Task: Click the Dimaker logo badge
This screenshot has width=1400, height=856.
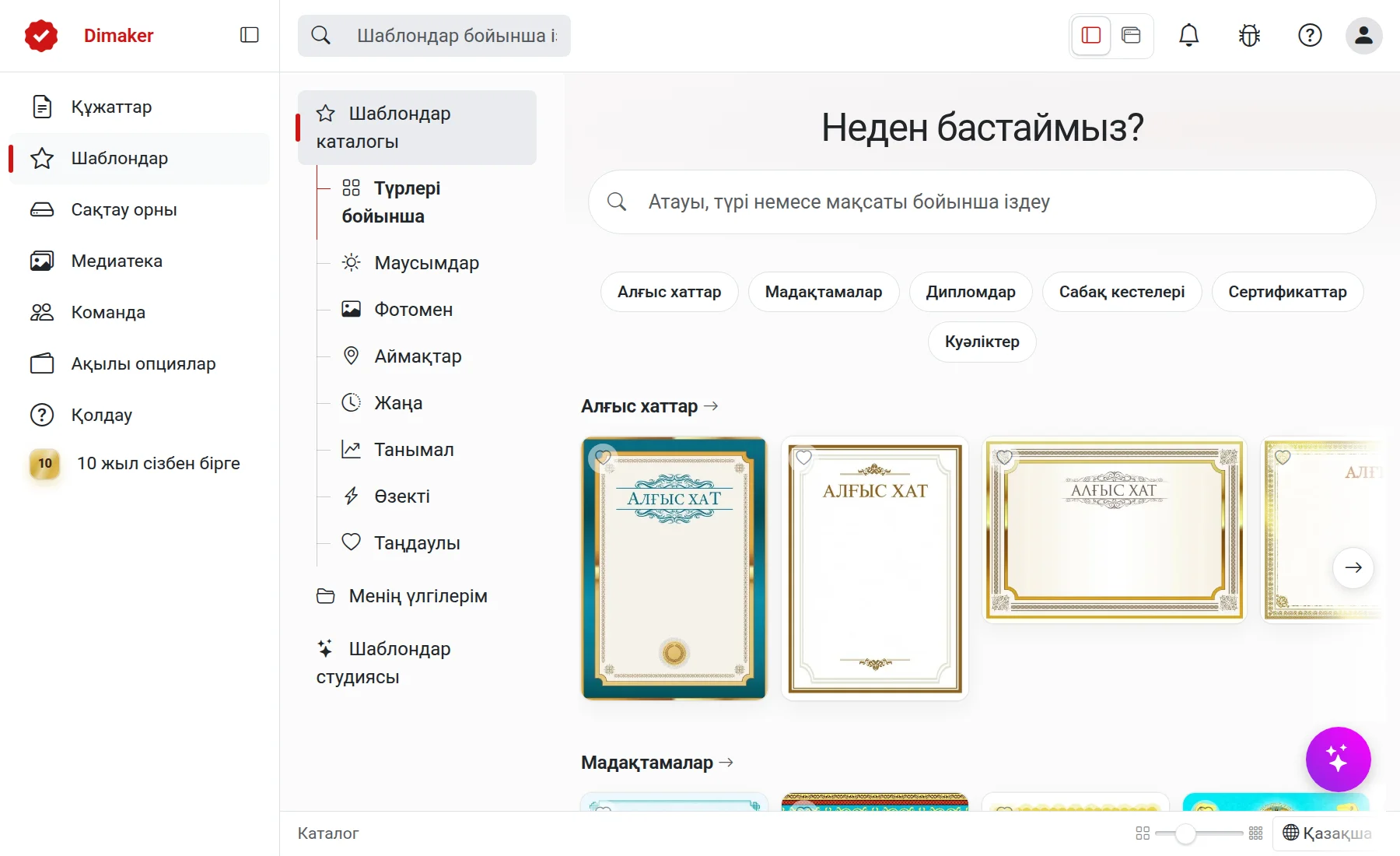Action: 41,35
